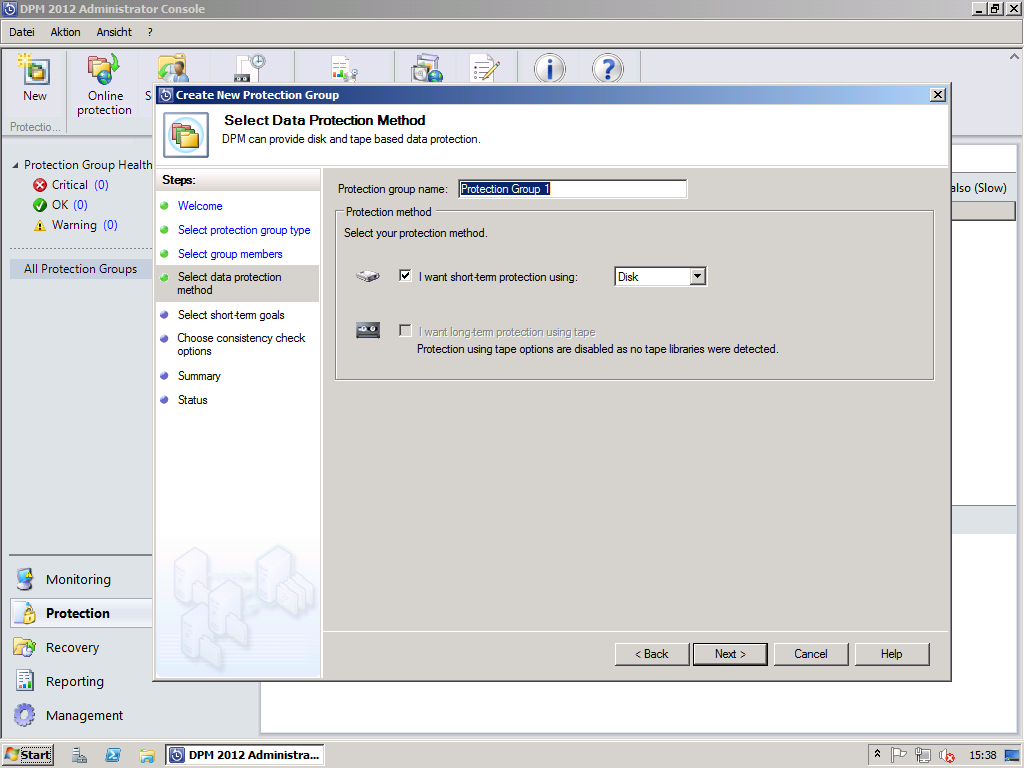Click the yellow Warning triangle icon
This screenshot has width=1024, height=768.
(x=40, y=225)
